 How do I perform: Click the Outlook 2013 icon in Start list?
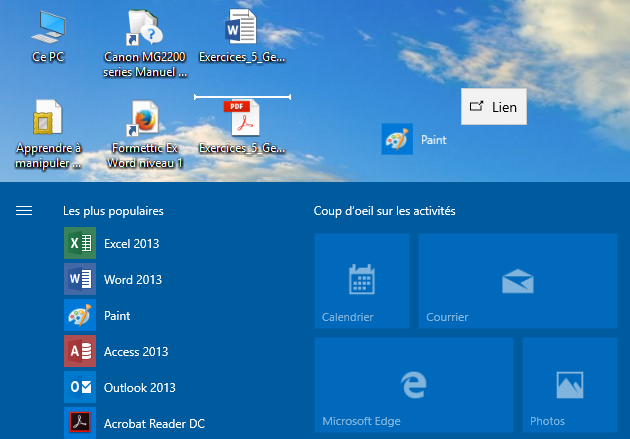click(x=80, y=387)
